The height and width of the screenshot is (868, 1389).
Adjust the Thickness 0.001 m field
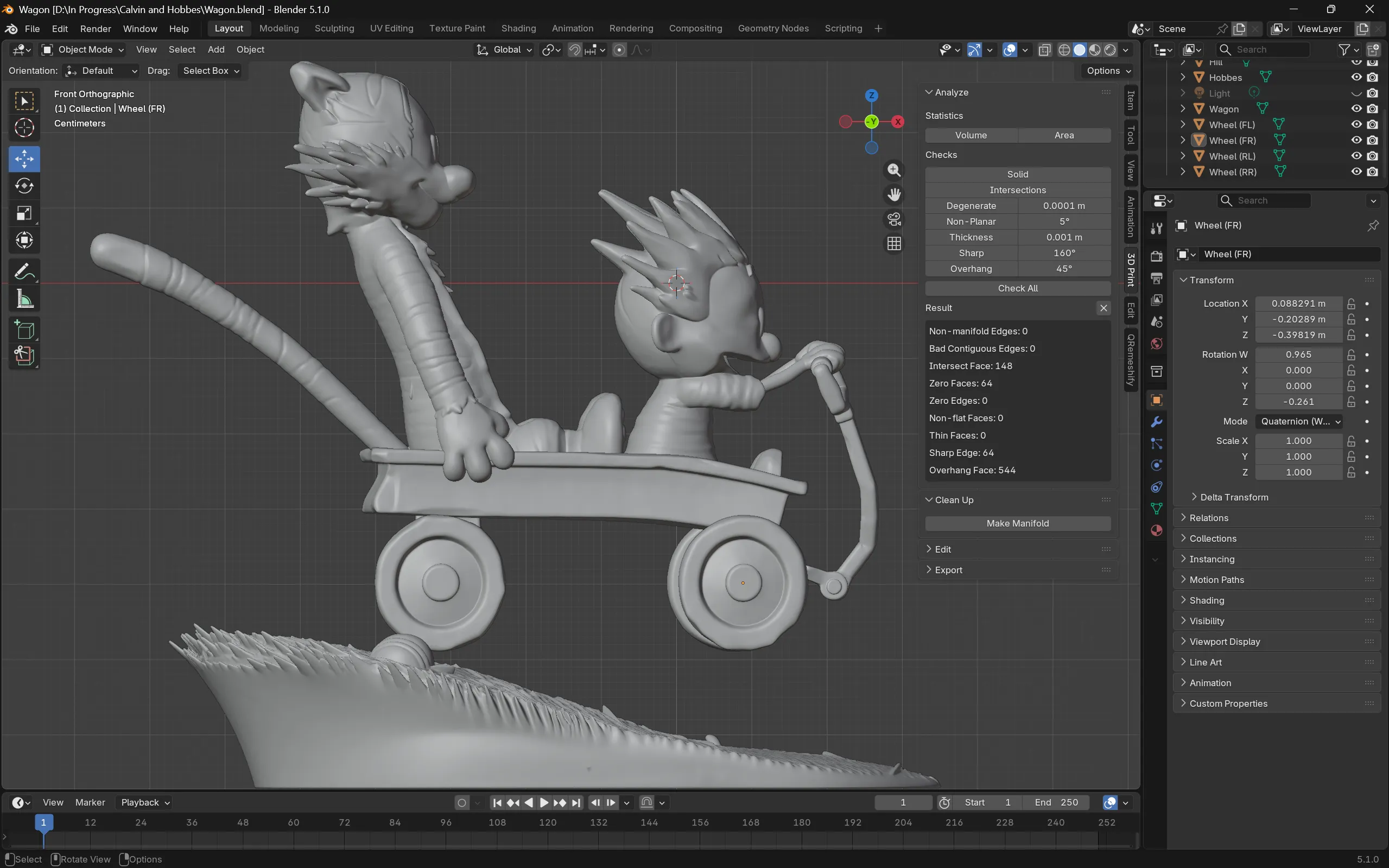[x=1064, y=237]
